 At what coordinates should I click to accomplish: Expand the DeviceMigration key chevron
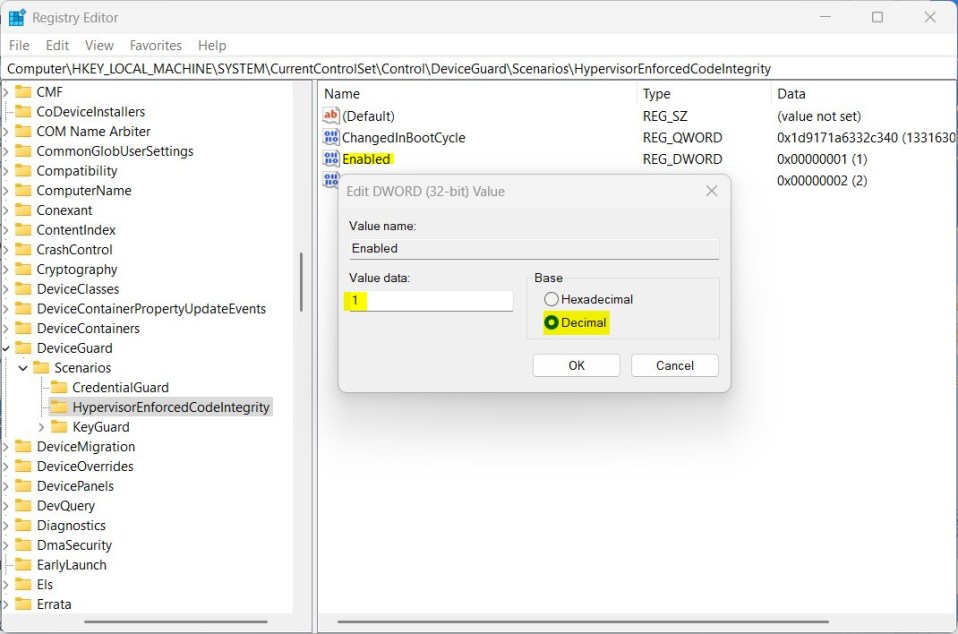5,446
